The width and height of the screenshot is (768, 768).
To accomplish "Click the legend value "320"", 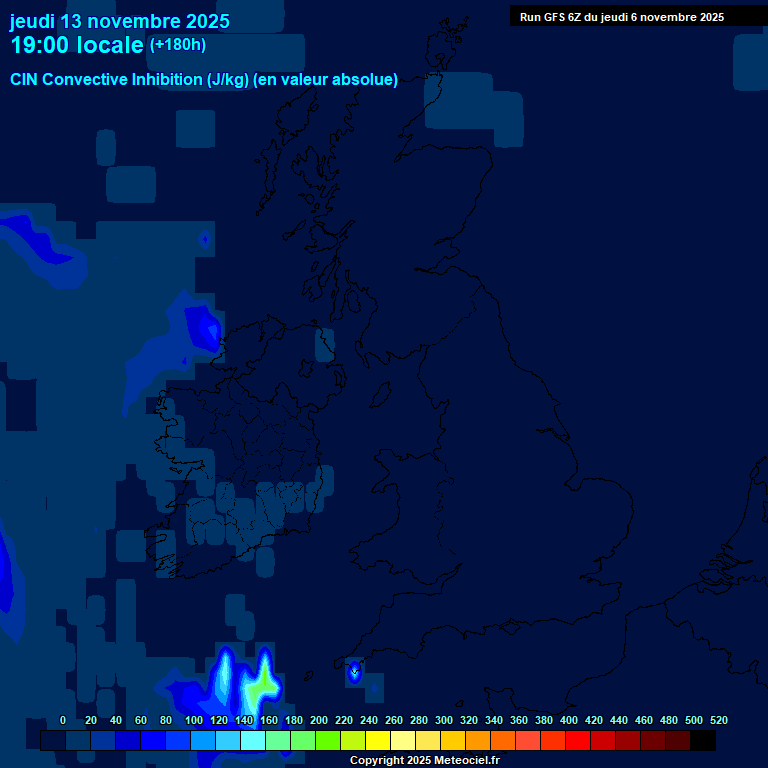I will pyautogui.click(x=468, y=720).
